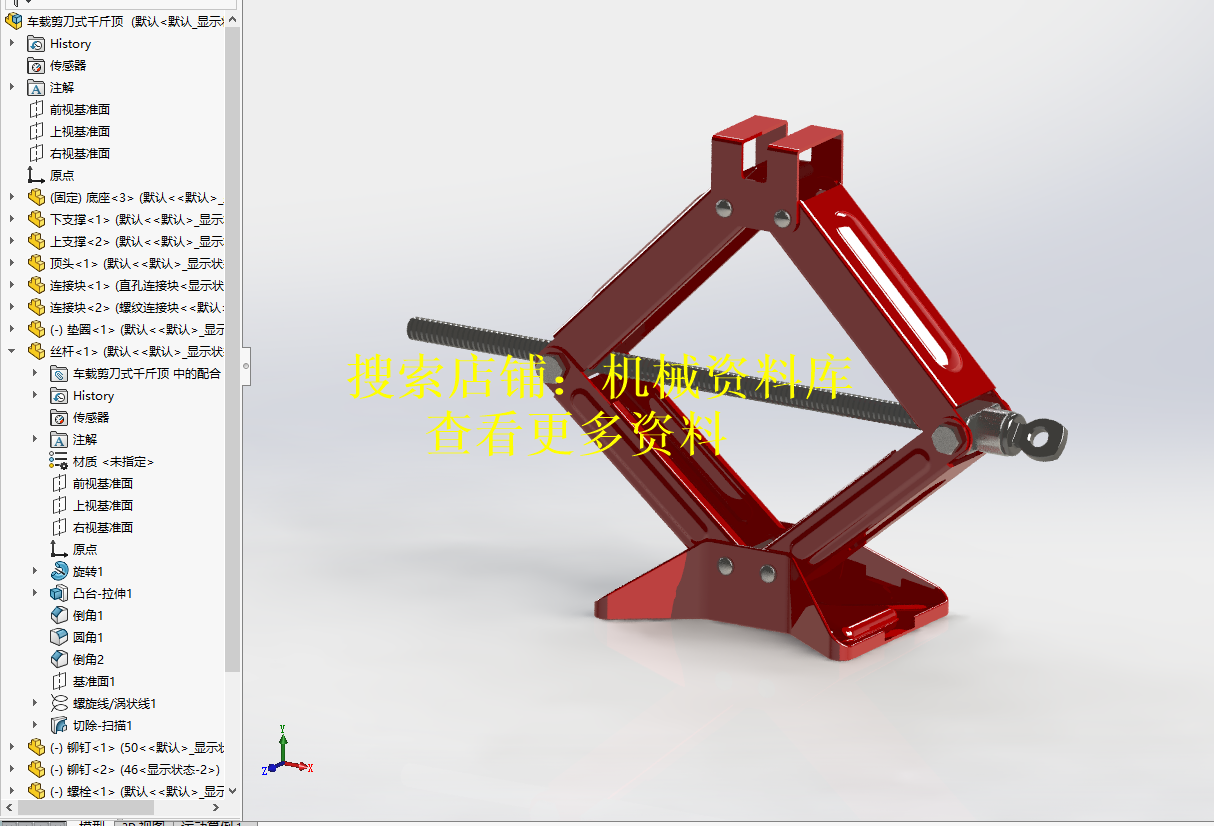Select the 垫圈<1> washer component icon
The image size is (1214, 826).
(x=36, y=329)
